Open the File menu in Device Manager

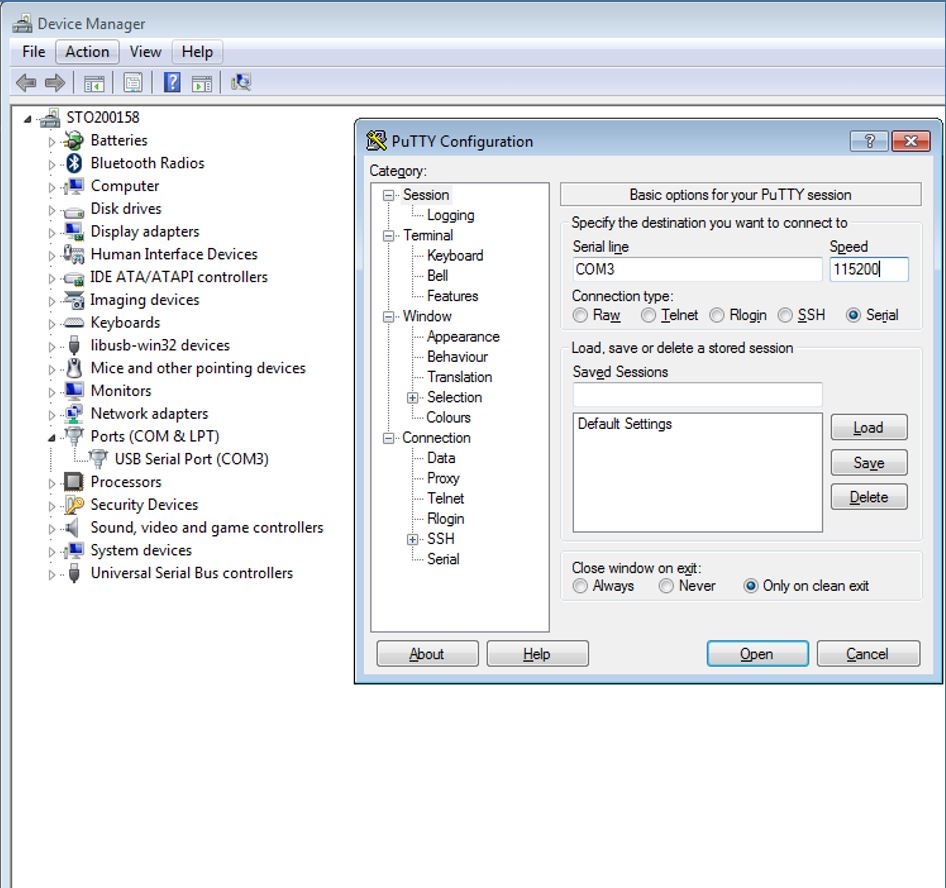pyautogui.click(x=34, y=52)
